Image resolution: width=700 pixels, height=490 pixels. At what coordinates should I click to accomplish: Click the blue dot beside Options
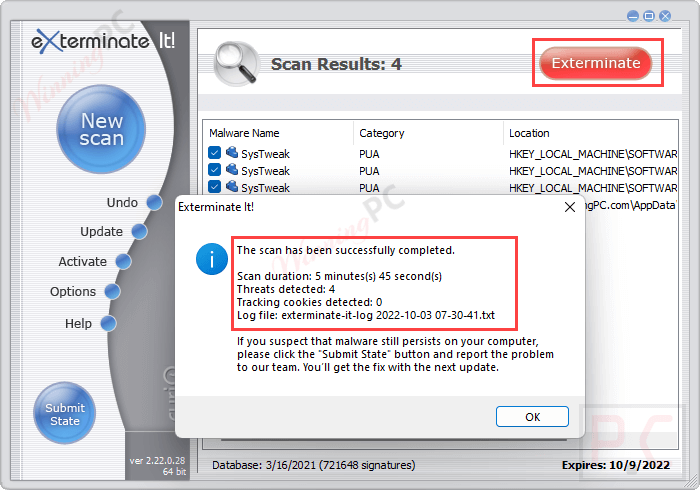pyautogui.click(x=112, y=291)
